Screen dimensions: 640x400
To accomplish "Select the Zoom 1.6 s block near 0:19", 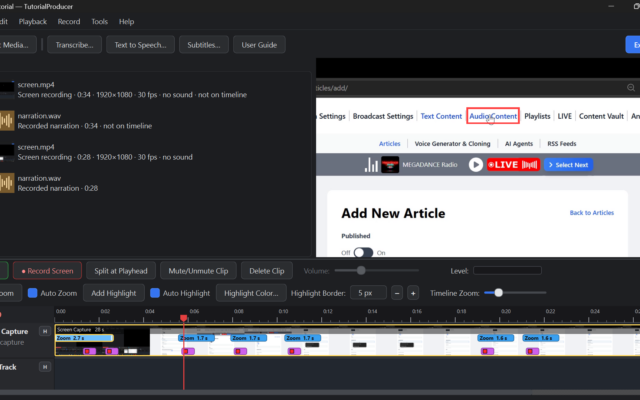I will pyautogui.click(x=496, y=338).
